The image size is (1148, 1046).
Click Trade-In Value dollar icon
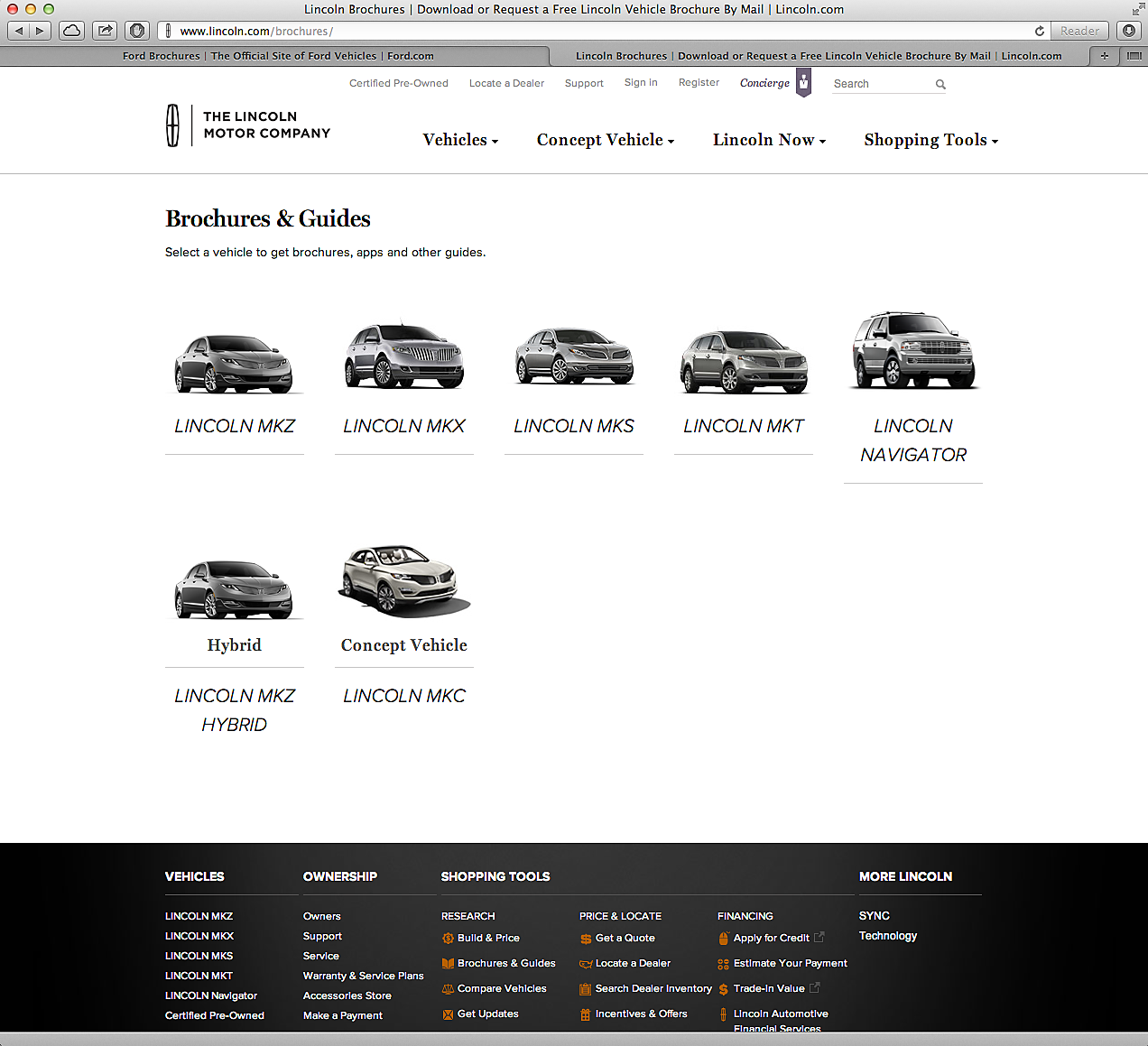point(724,989)
